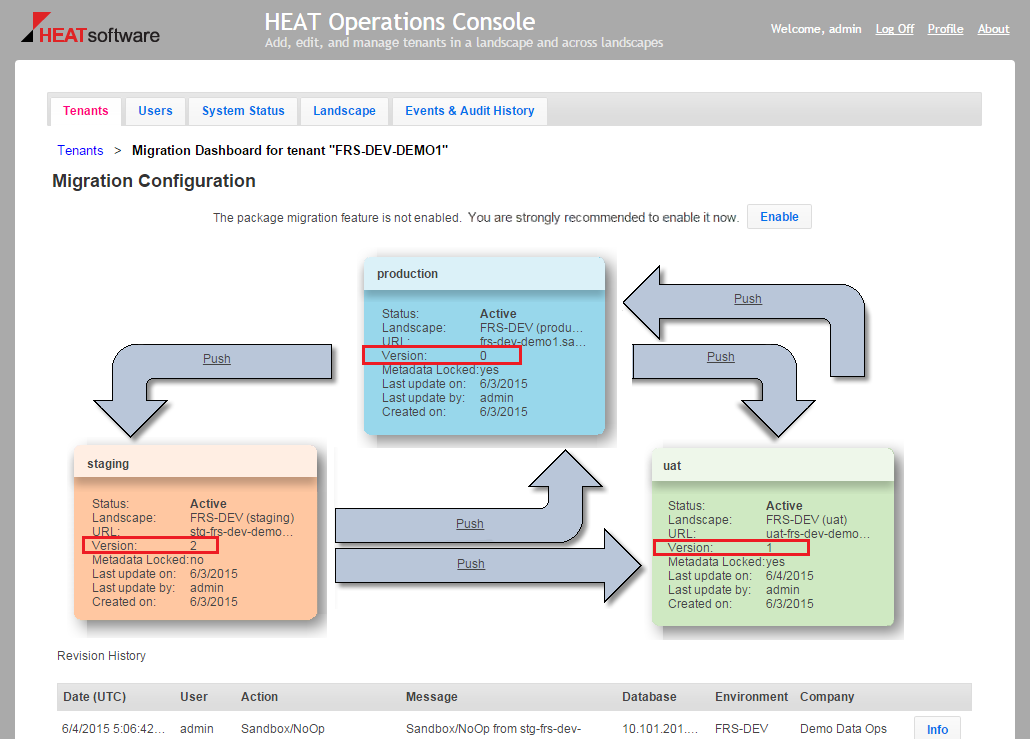Click the production Landscape value FRS-DEV (produ…
The image size is (1030, 739).
click(531, 328)
